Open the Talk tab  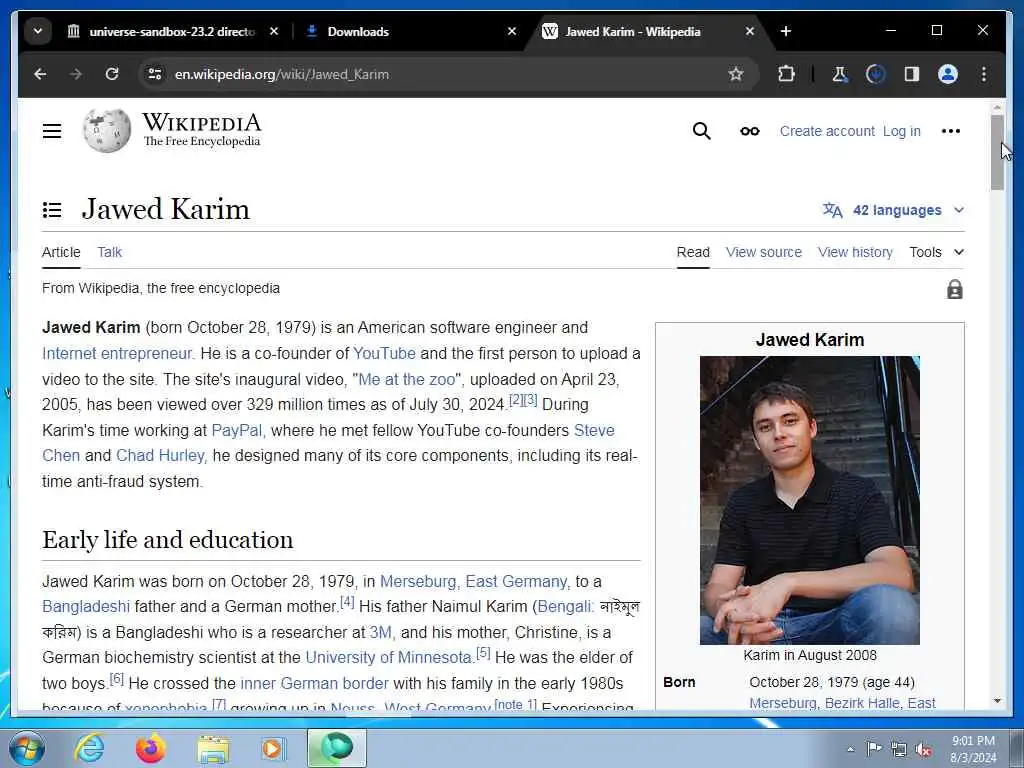(x=110, y=252)
